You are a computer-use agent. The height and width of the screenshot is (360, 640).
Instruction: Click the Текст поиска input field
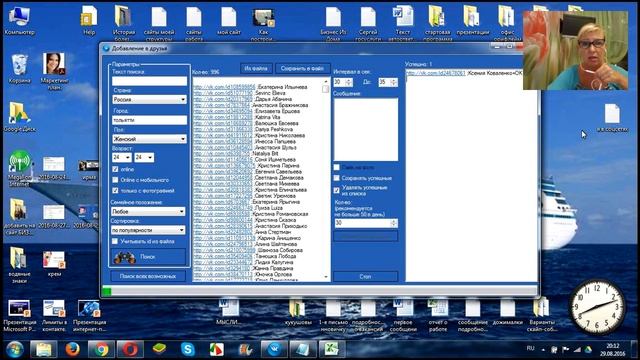coord(149,81)
